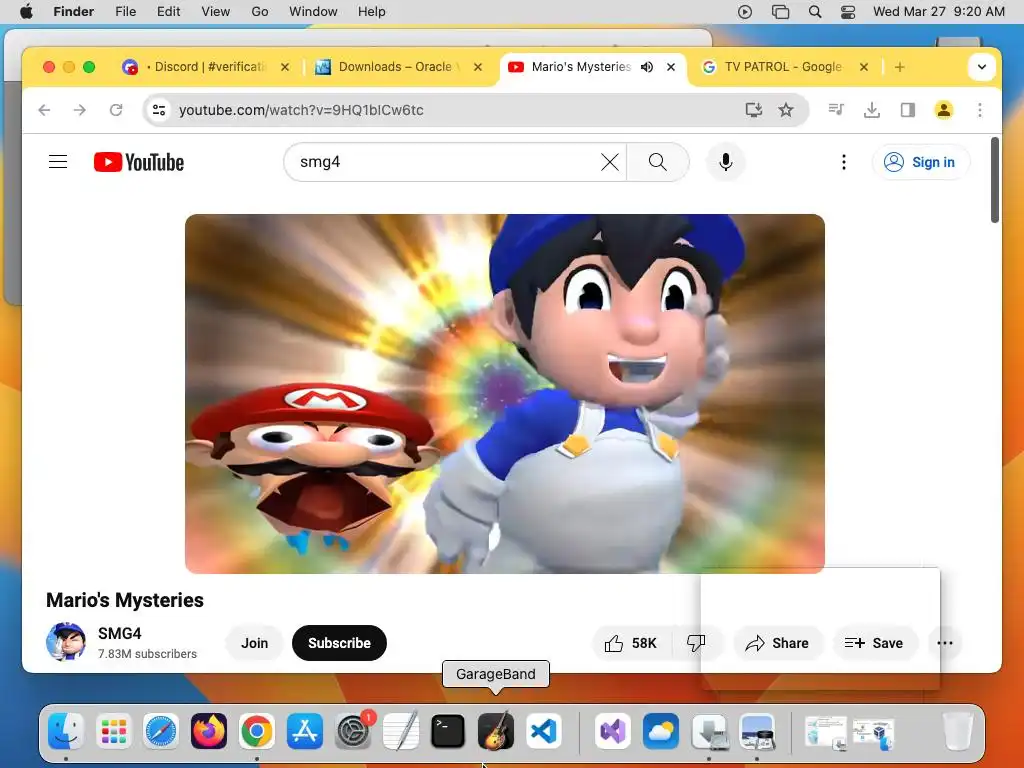Open the File menu
1024x768 pixels.
[125, 12]
